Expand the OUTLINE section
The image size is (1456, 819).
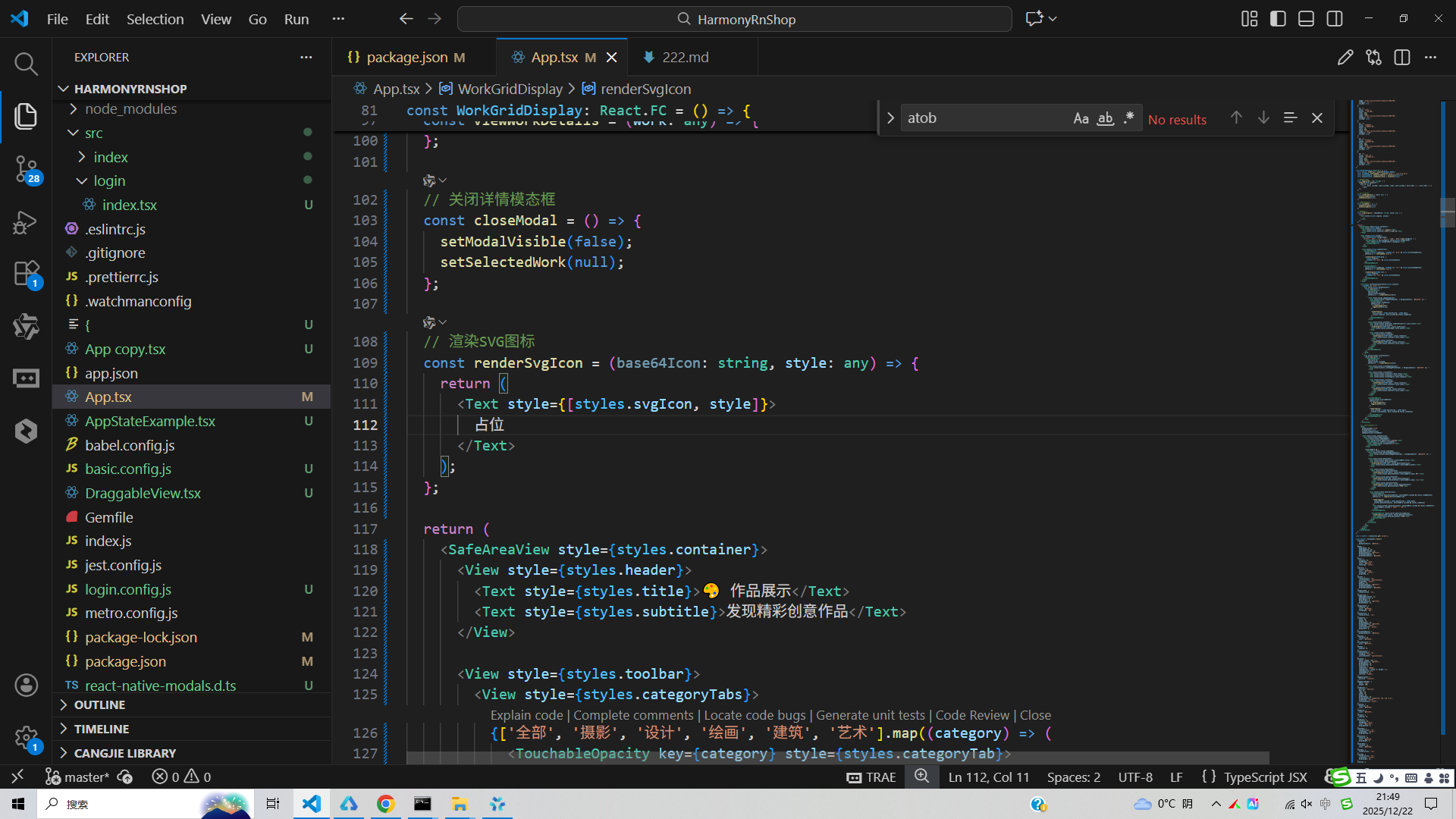[x=99, y=704]
